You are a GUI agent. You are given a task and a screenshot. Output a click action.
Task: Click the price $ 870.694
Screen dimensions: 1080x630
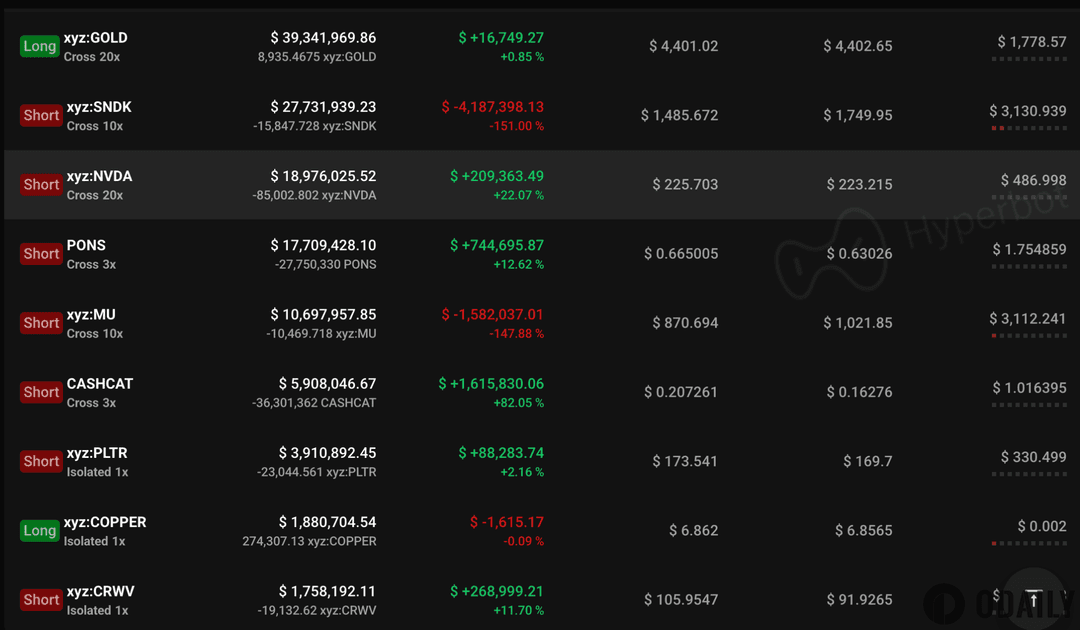click(685, 323)
